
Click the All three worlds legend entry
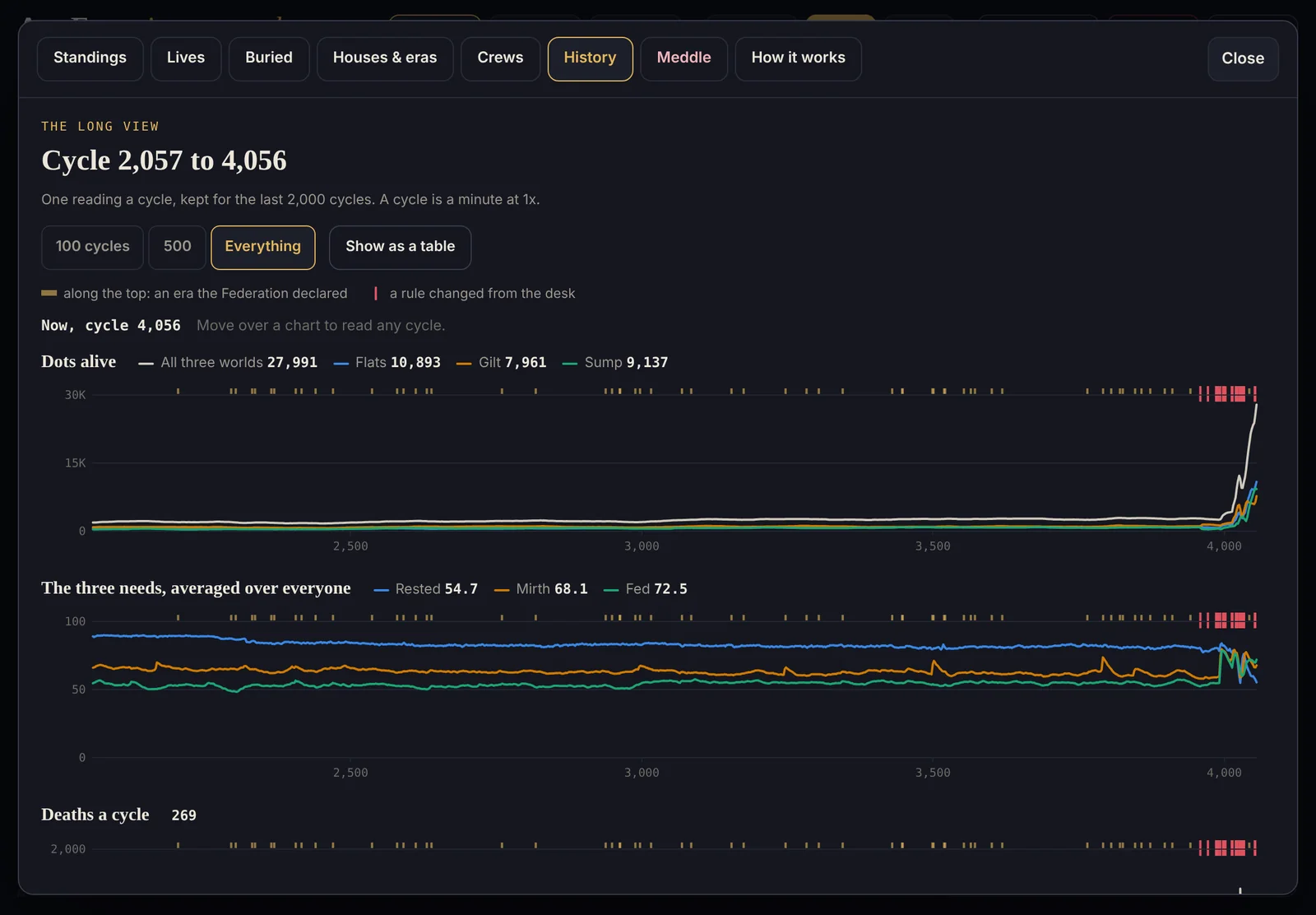pos(228,363)
